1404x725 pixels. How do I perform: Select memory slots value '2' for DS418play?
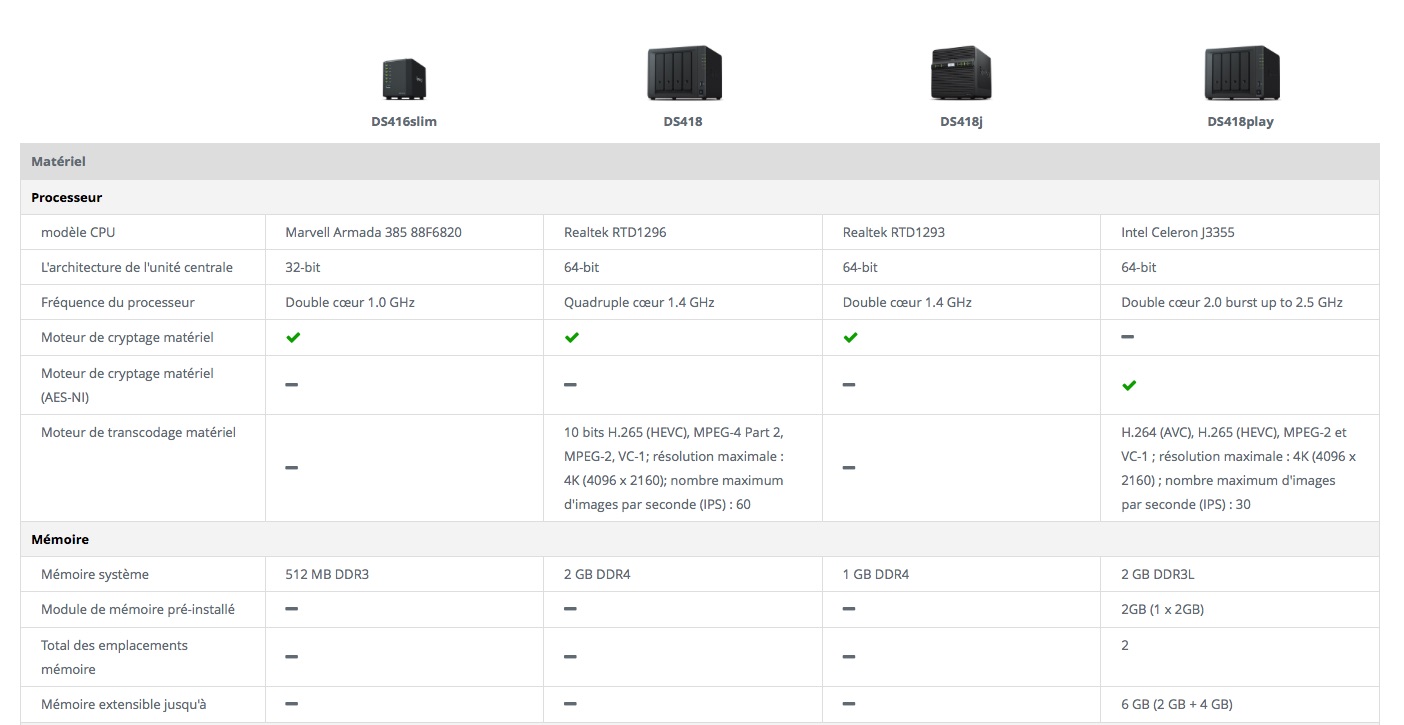(1125, 645)
